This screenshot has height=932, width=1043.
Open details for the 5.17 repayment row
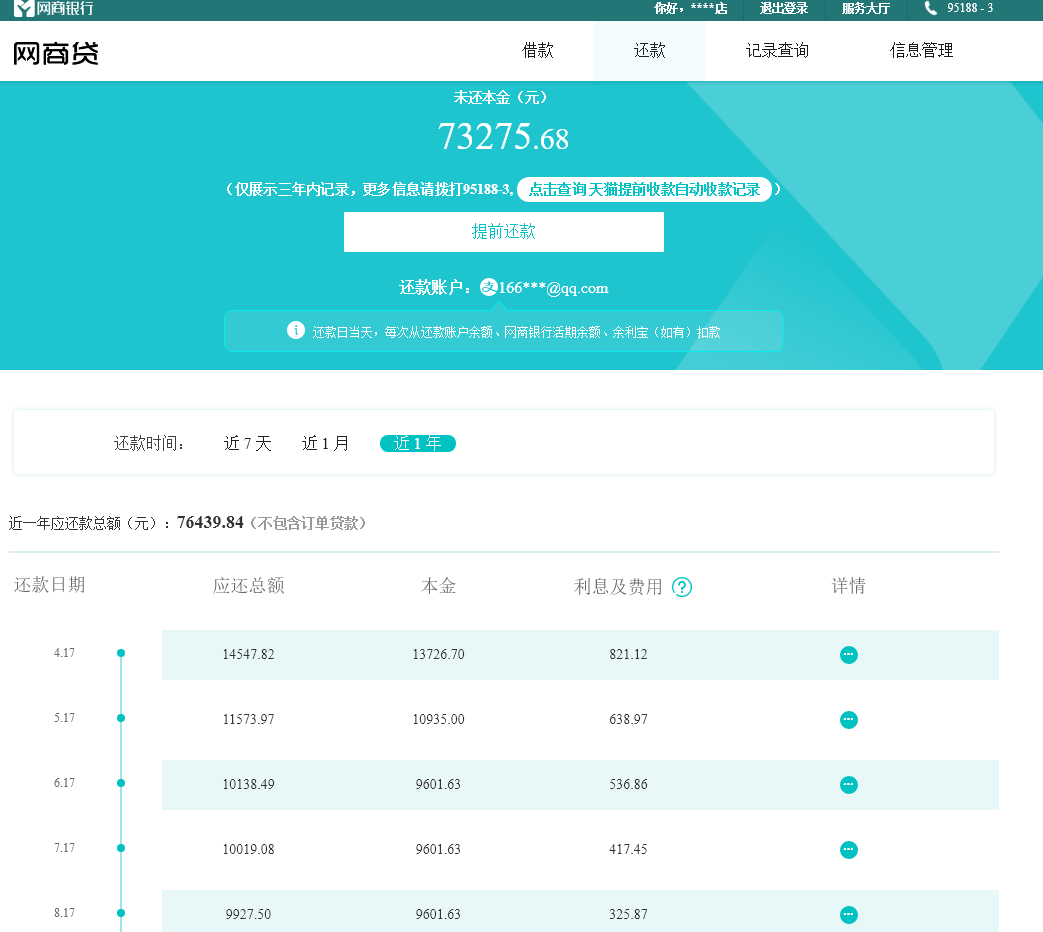[x=849, y=720]
